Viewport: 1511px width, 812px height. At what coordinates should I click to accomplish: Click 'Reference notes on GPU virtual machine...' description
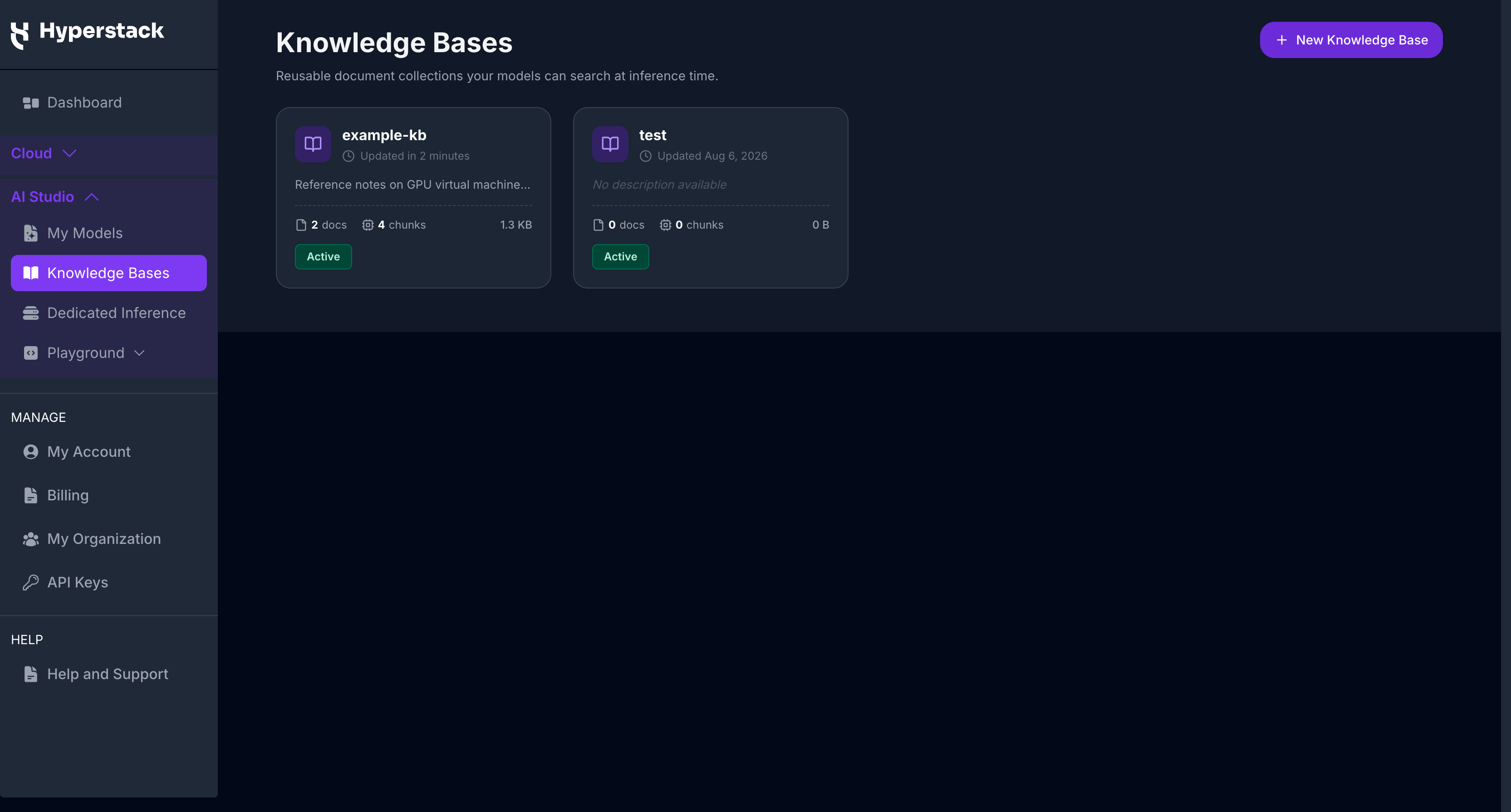click(413, 185)
